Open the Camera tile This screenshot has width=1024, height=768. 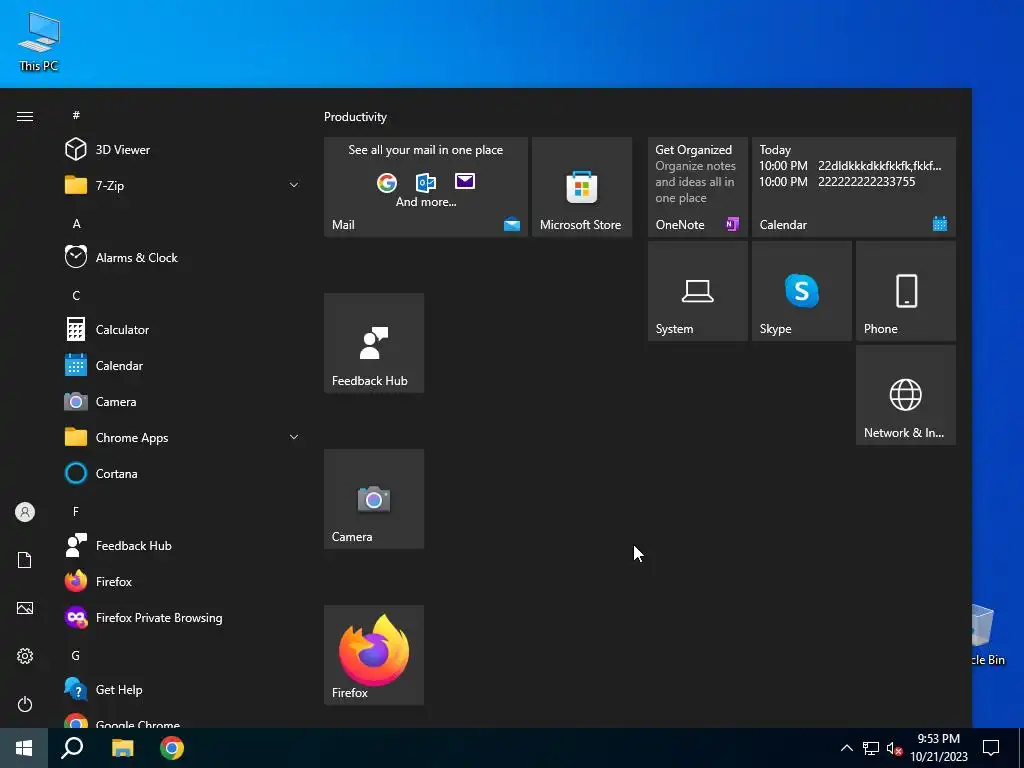point(374,499)
